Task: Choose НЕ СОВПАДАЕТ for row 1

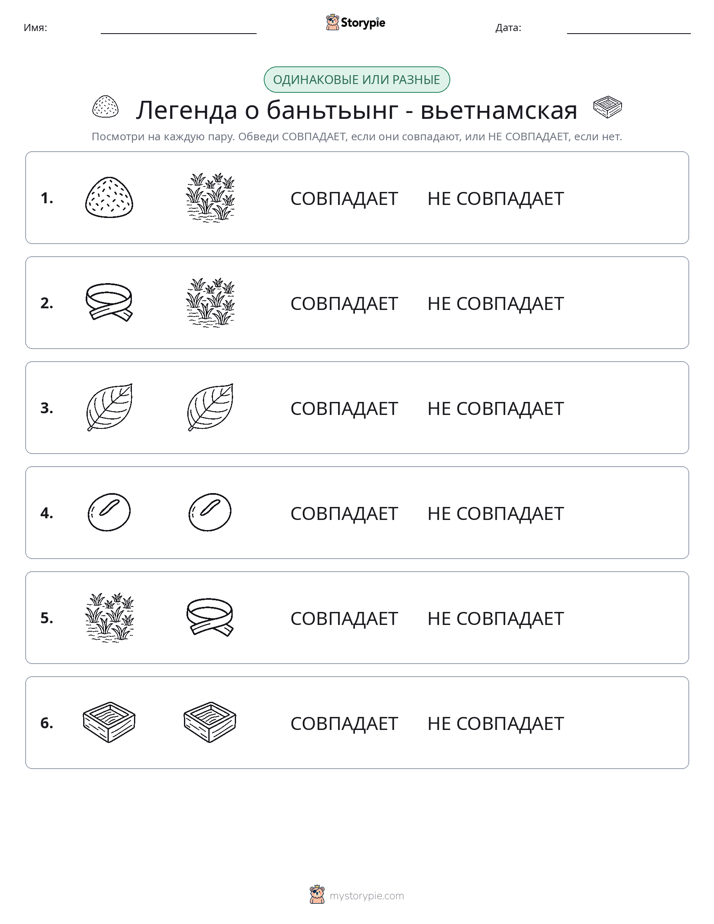Action: (x=495, y=199)
